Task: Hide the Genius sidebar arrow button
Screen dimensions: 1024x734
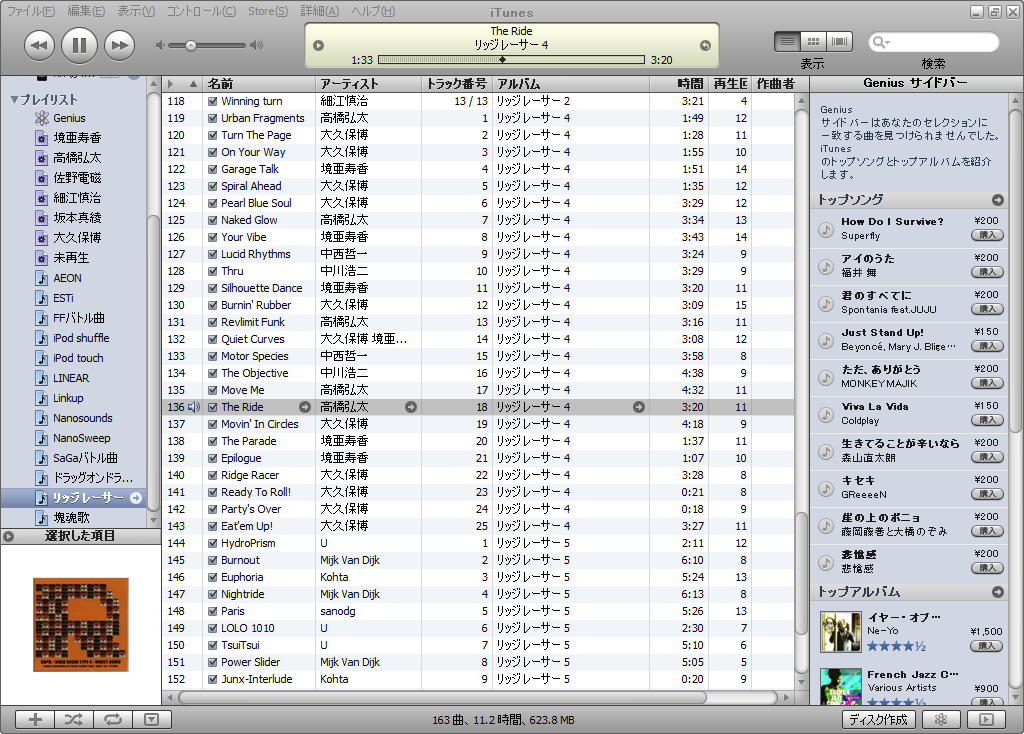Action: 986,719
